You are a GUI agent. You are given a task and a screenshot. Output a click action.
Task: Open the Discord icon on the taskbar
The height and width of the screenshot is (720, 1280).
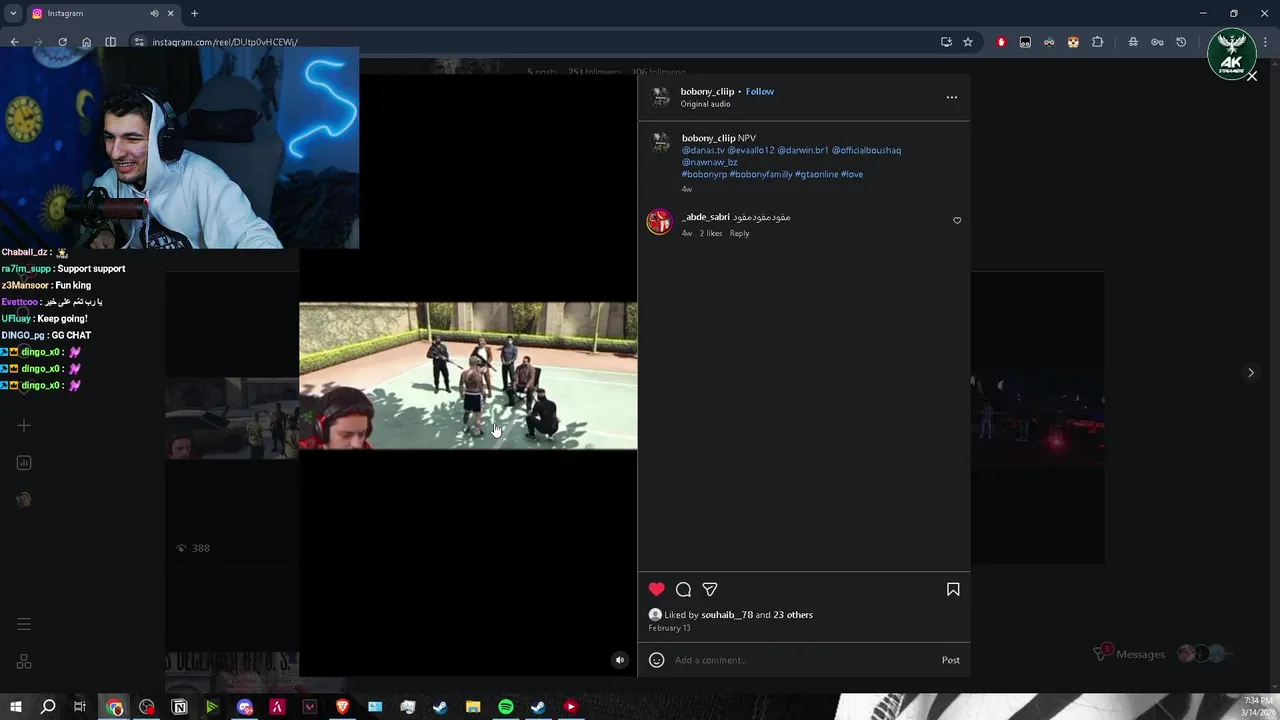pyautogui.click(x=245, y=707)
